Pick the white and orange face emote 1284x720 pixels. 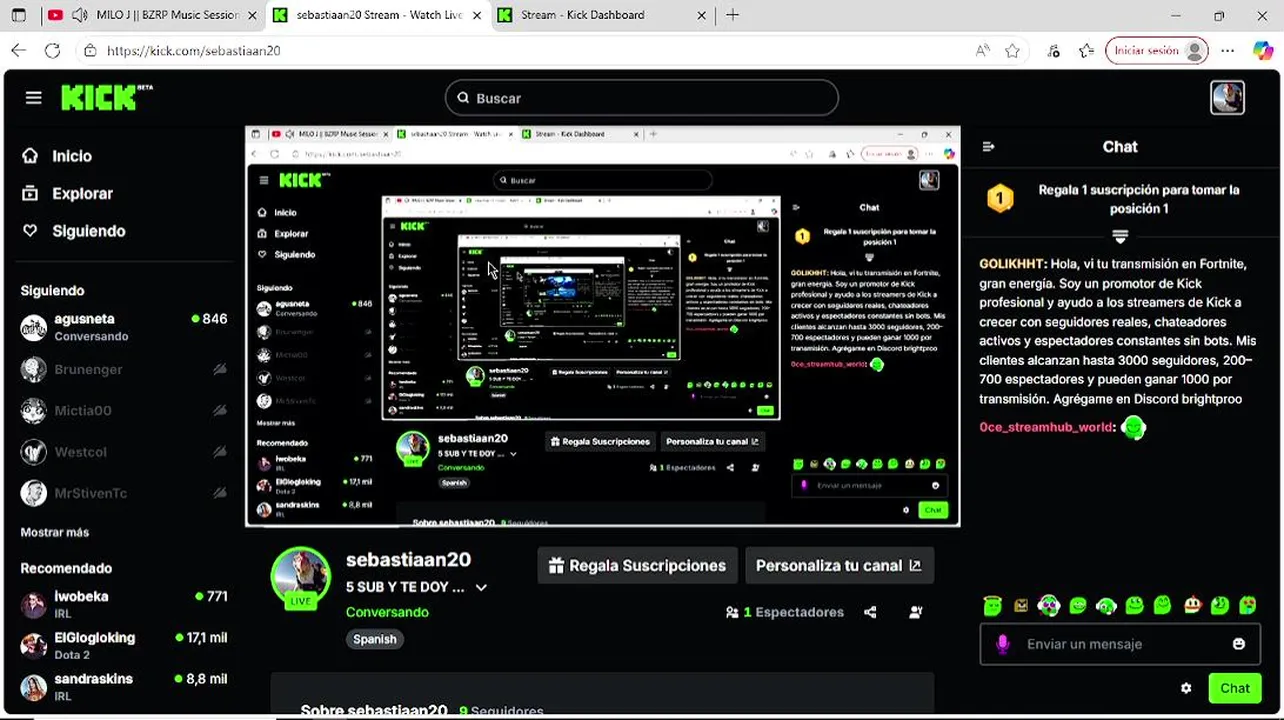(1192, 605)
